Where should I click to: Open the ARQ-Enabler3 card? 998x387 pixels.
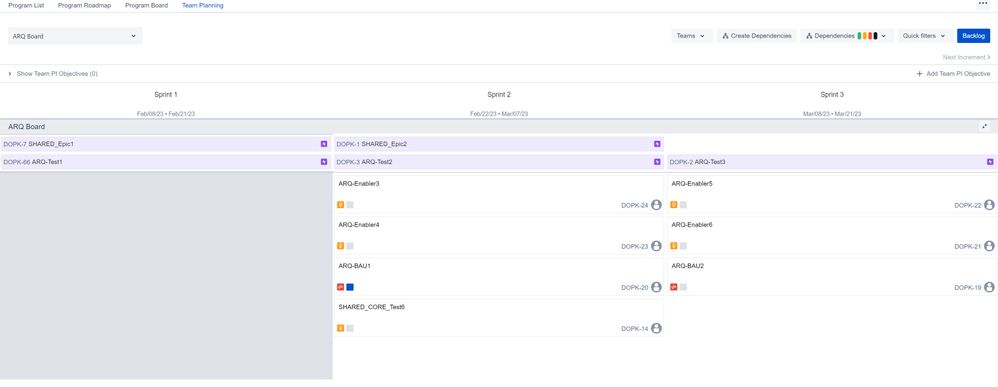pos(498,195)
